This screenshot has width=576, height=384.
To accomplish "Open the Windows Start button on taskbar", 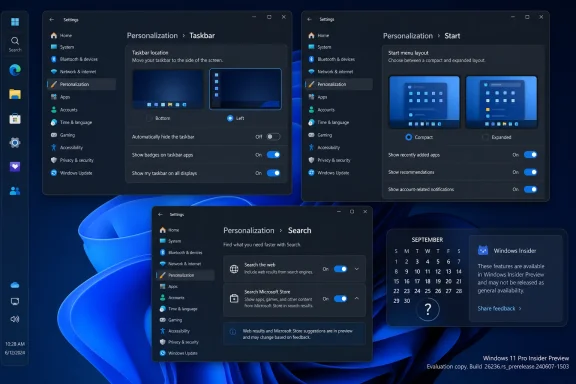I will pos(15,22).
